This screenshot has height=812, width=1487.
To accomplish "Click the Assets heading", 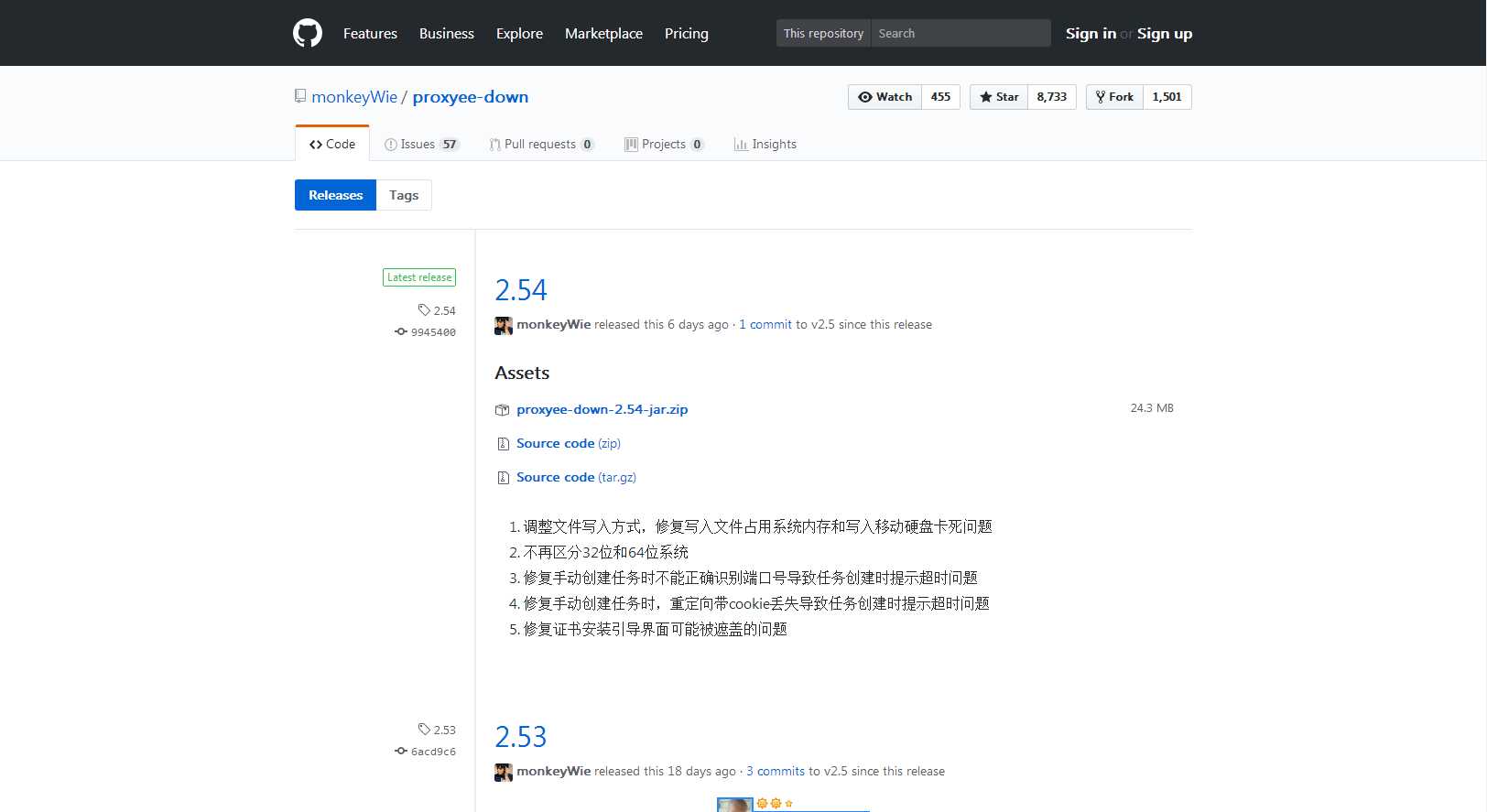I will tap(522, 373).
